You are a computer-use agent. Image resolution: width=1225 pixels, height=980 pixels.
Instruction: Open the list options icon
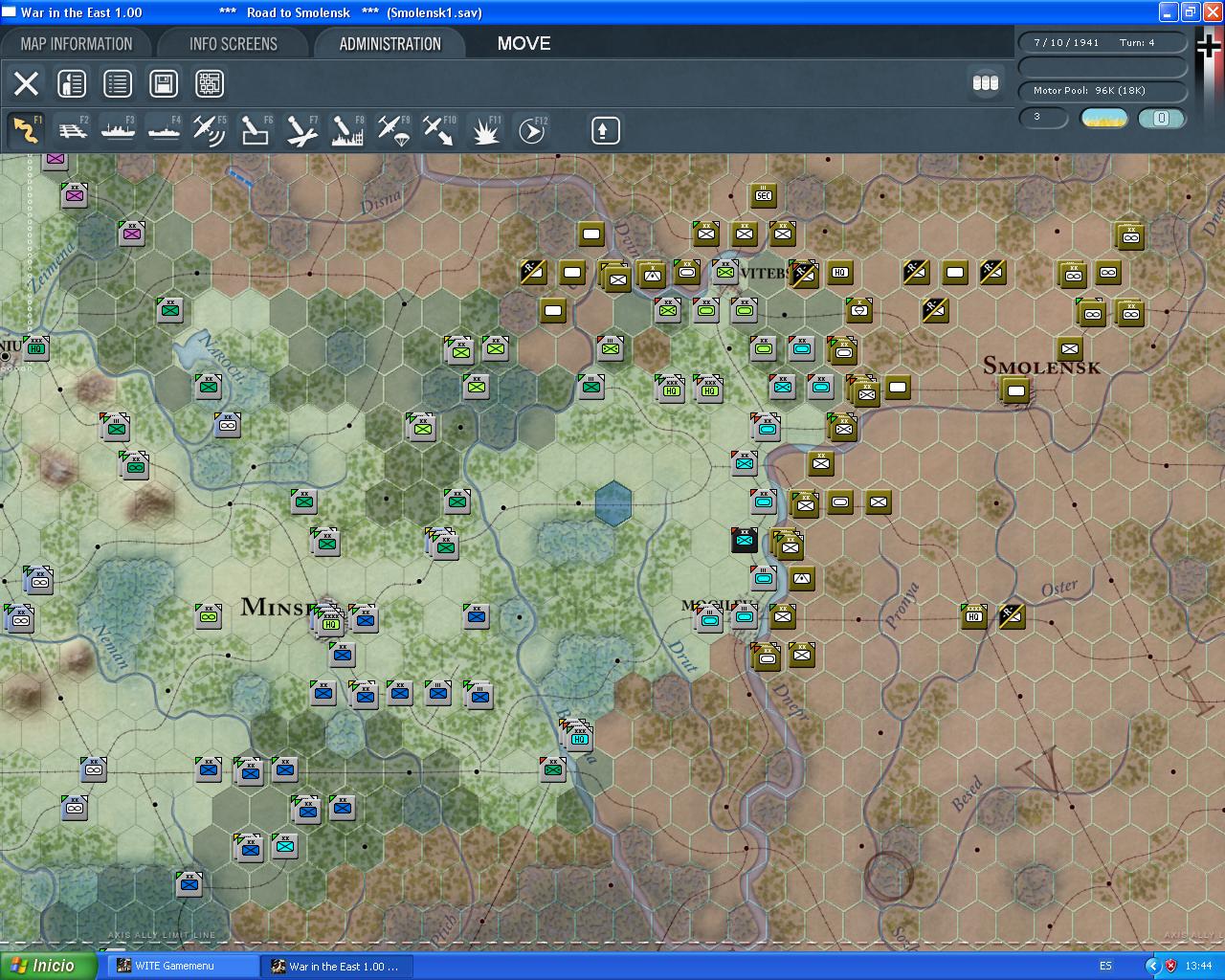(x=118, y=83)
